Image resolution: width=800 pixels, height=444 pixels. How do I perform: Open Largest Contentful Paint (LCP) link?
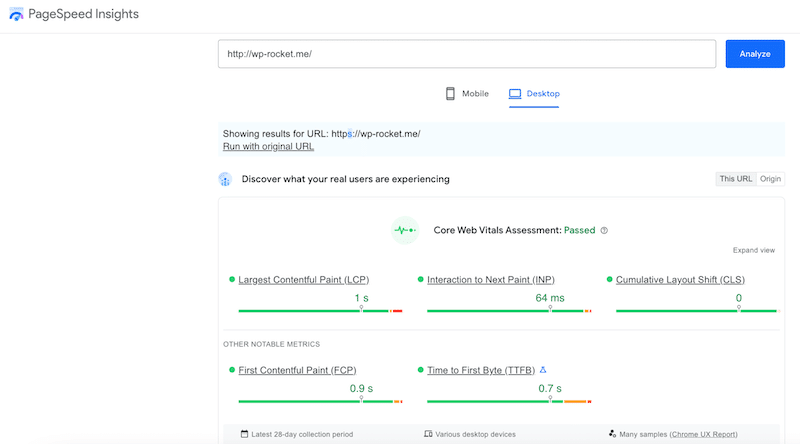(304, 280)
